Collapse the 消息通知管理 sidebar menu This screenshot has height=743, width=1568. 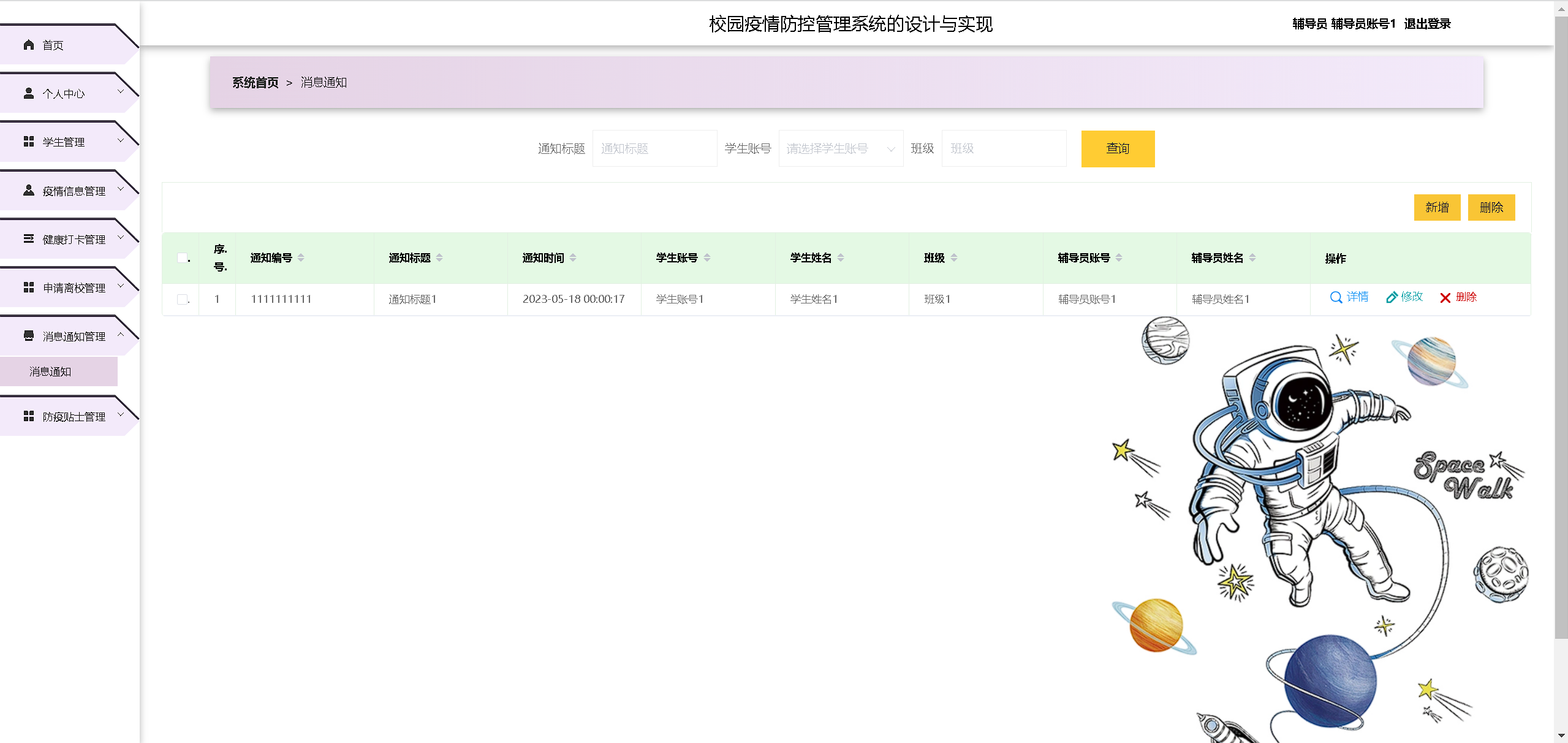tap(74, 337)
